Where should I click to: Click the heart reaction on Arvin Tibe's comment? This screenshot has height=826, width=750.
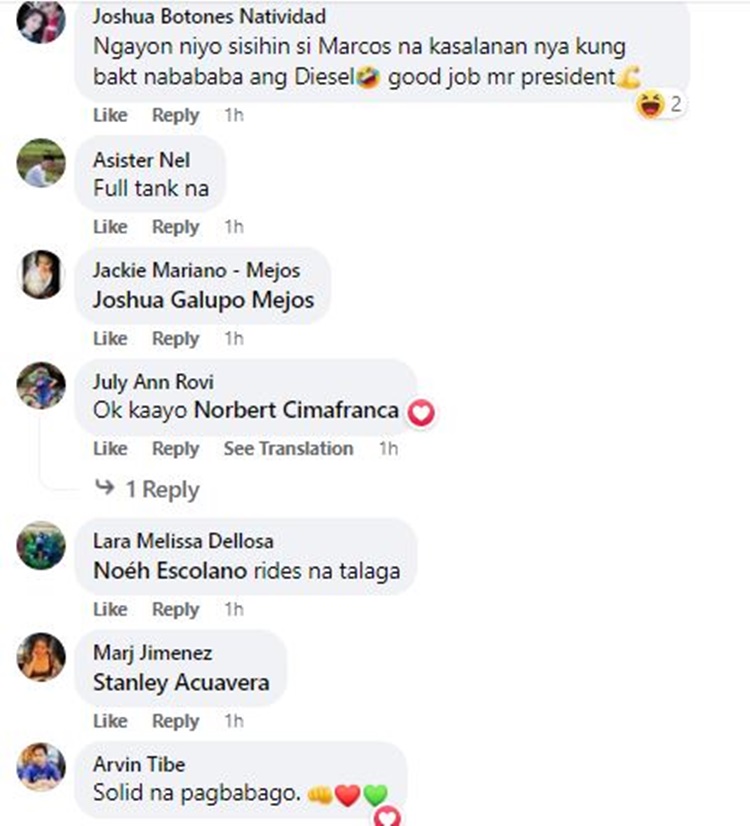[x=387, y=815]
